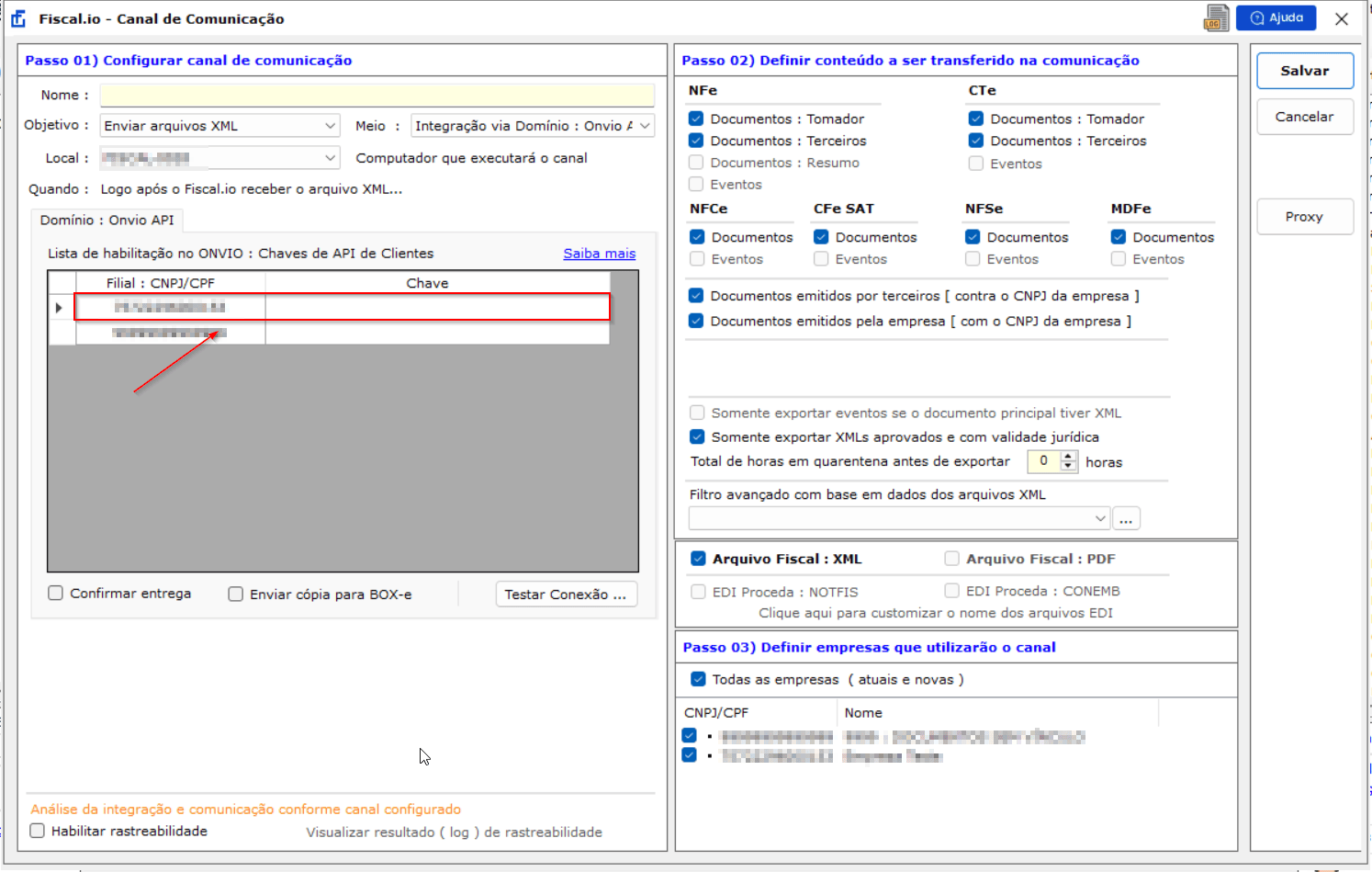Uncheck first company in CNPJ/CPF list
This screenshot has width=1372, height=872.
[690, 736]
